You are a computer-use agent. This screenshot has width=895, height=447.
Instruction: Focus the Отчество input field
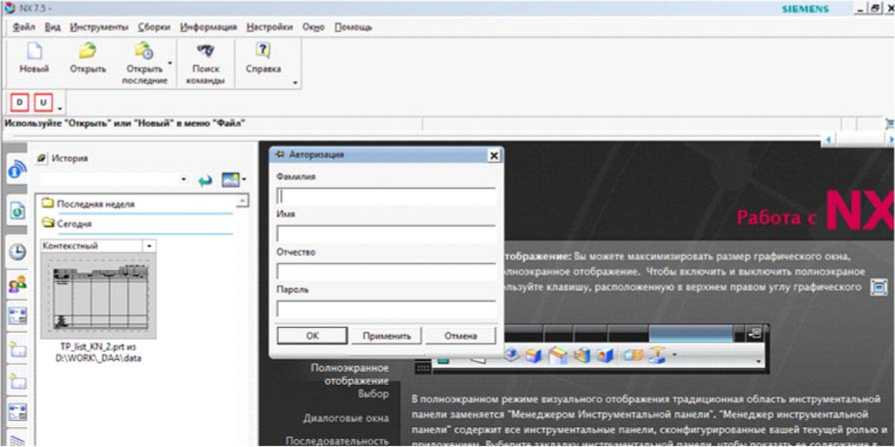(x=386, y=272)
